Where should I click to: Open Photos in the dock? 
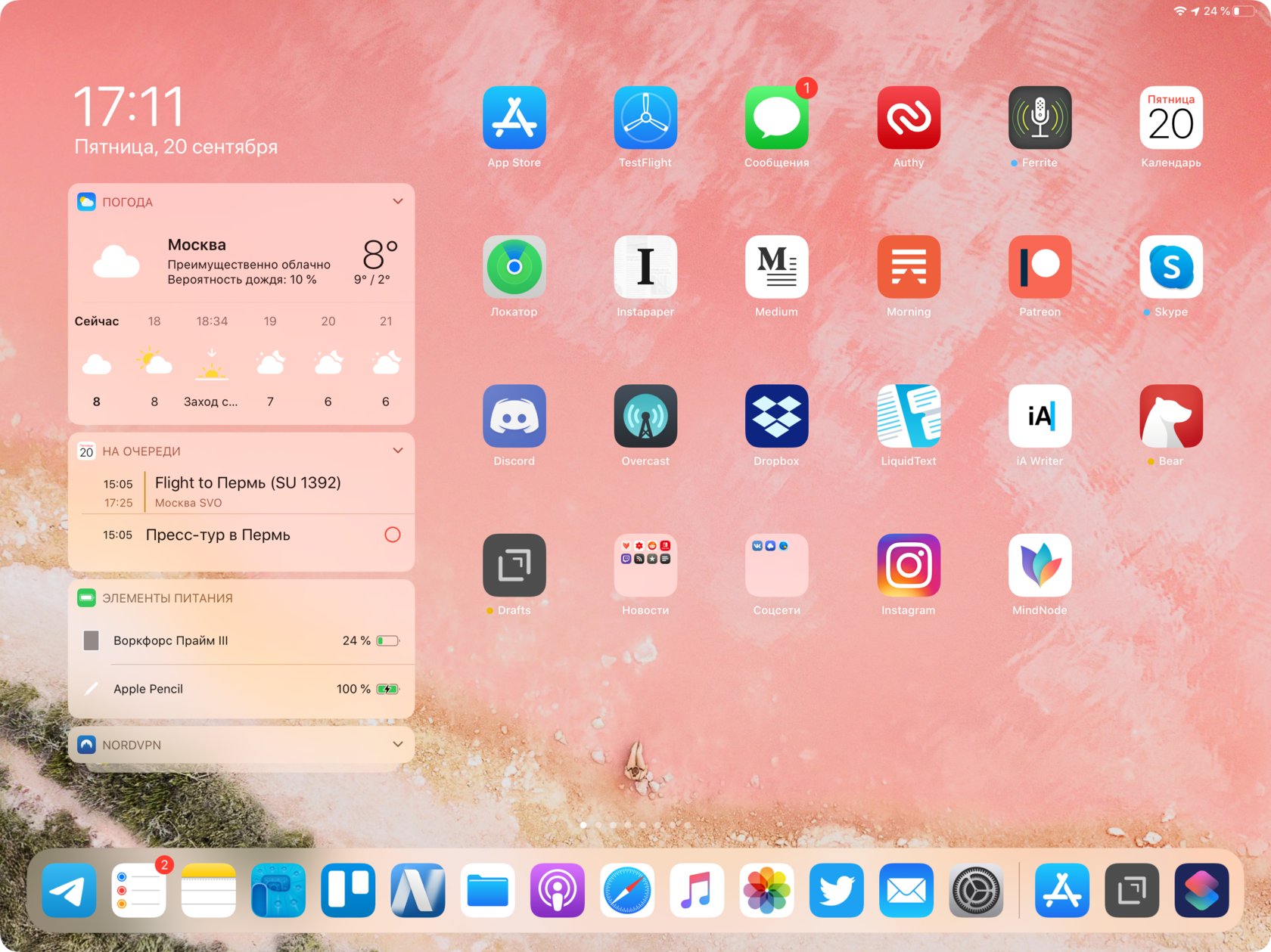pos(767,890)
